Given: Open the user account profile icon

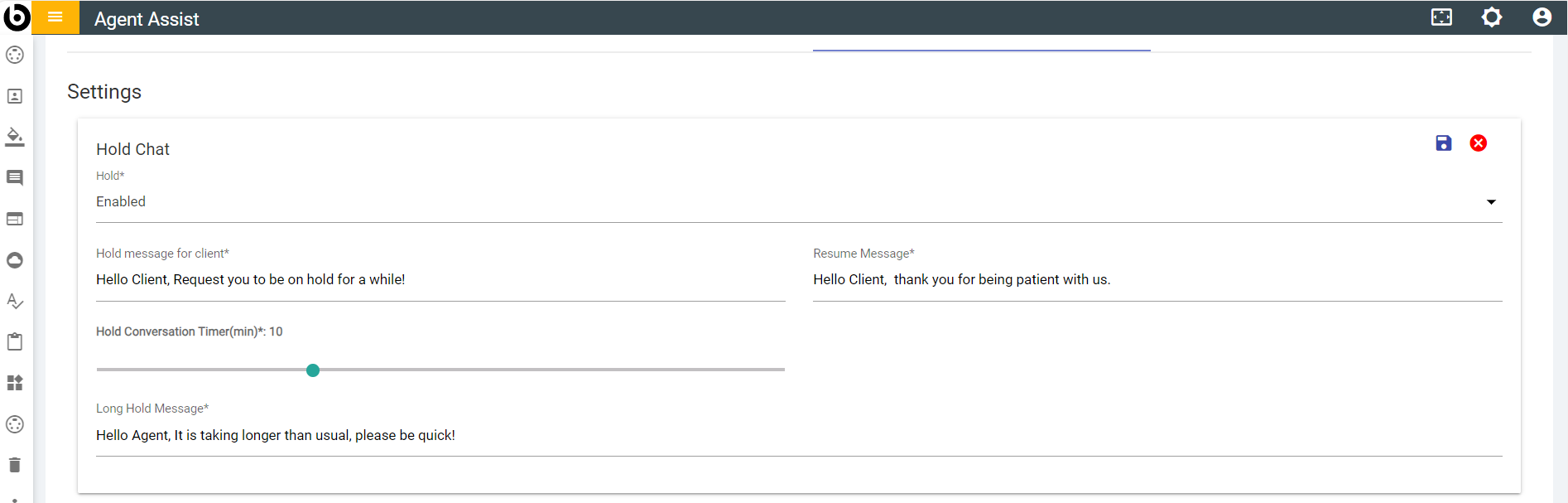Looking at the screenshot, I should (1542, 17).
